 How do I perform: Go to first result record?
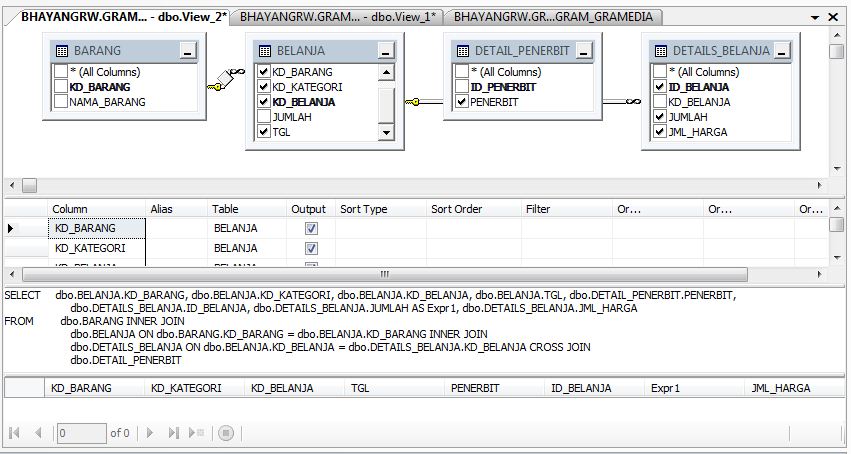coord(15,433)
